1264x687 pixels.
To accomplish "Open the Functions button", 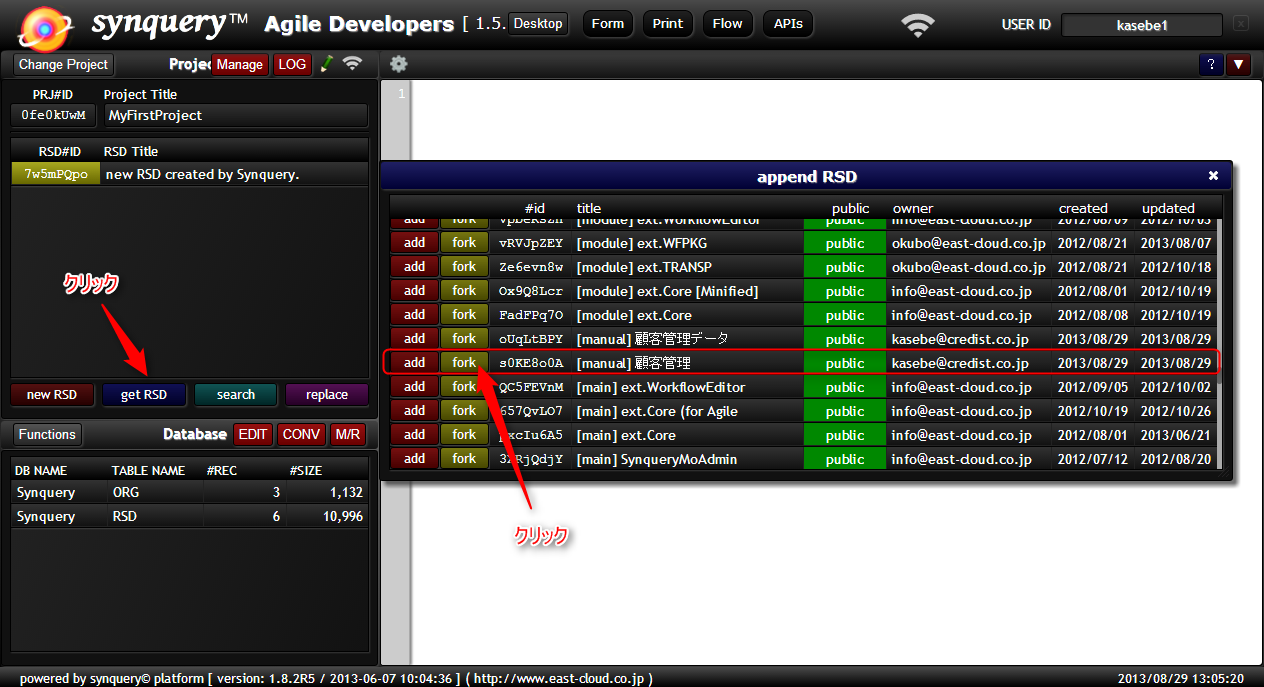I will (47, 434).
